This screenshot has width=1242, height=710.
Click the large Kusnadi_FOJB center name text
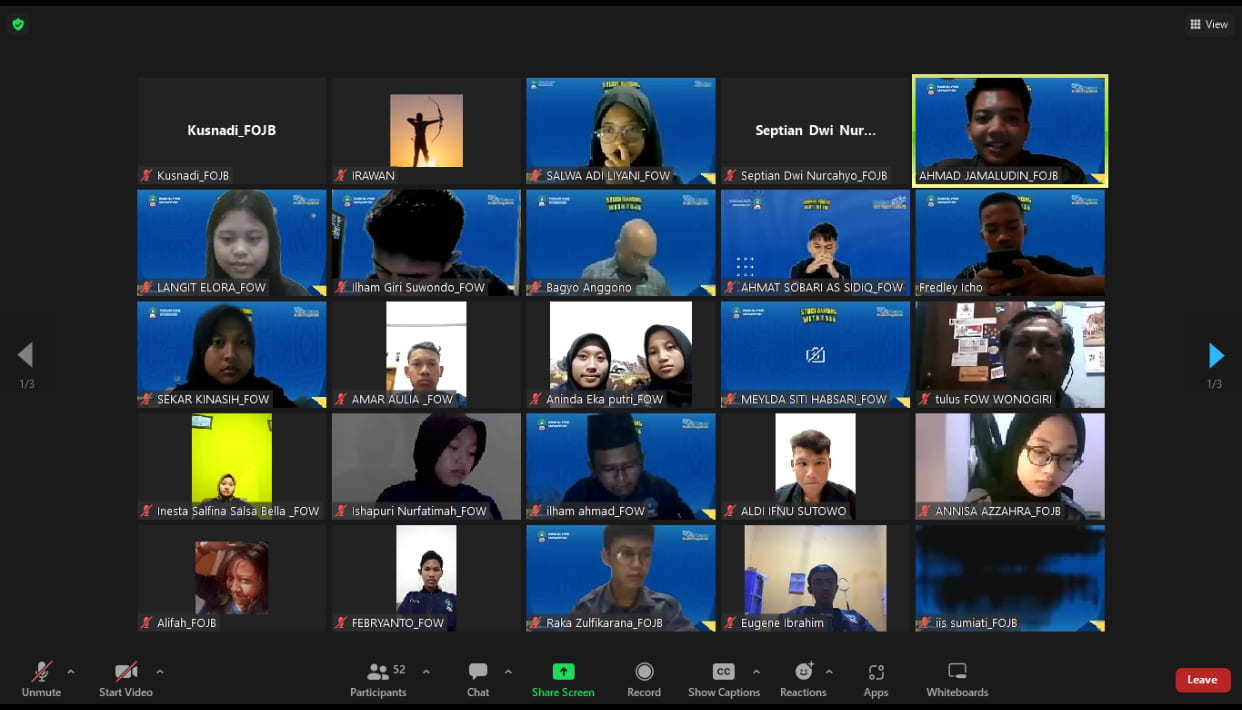coord(232,130)
